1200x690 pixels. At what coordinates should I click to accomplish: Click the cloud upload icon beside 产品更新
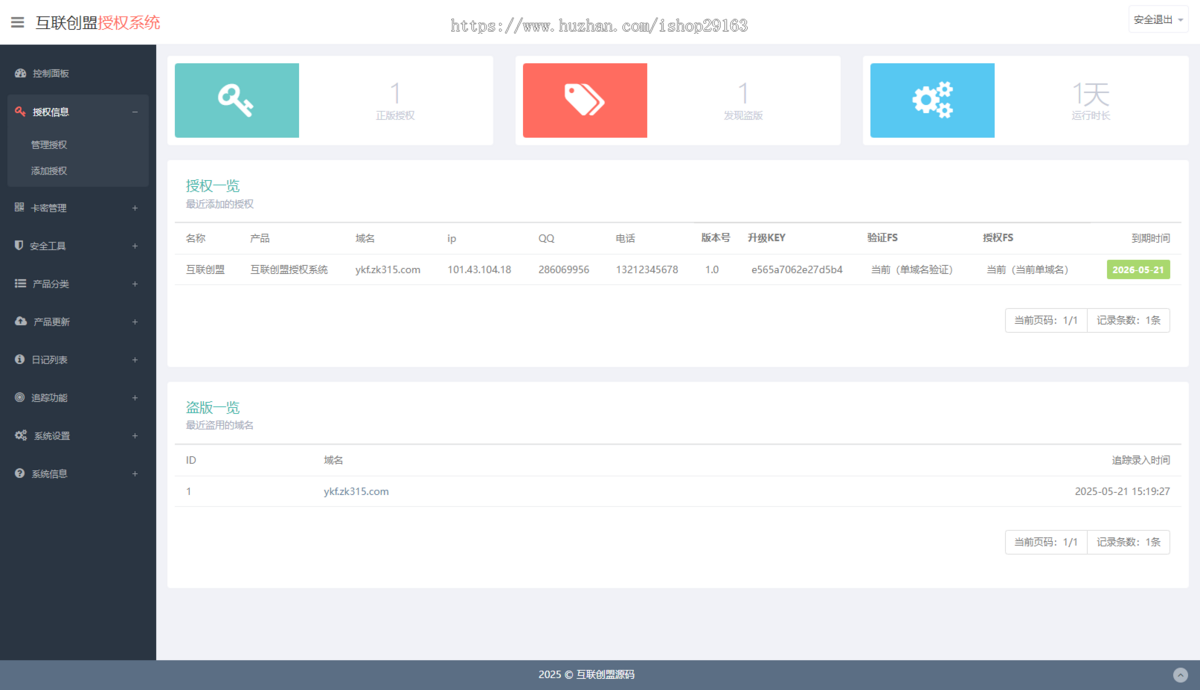pyautogui.click(x=21, y=322)
